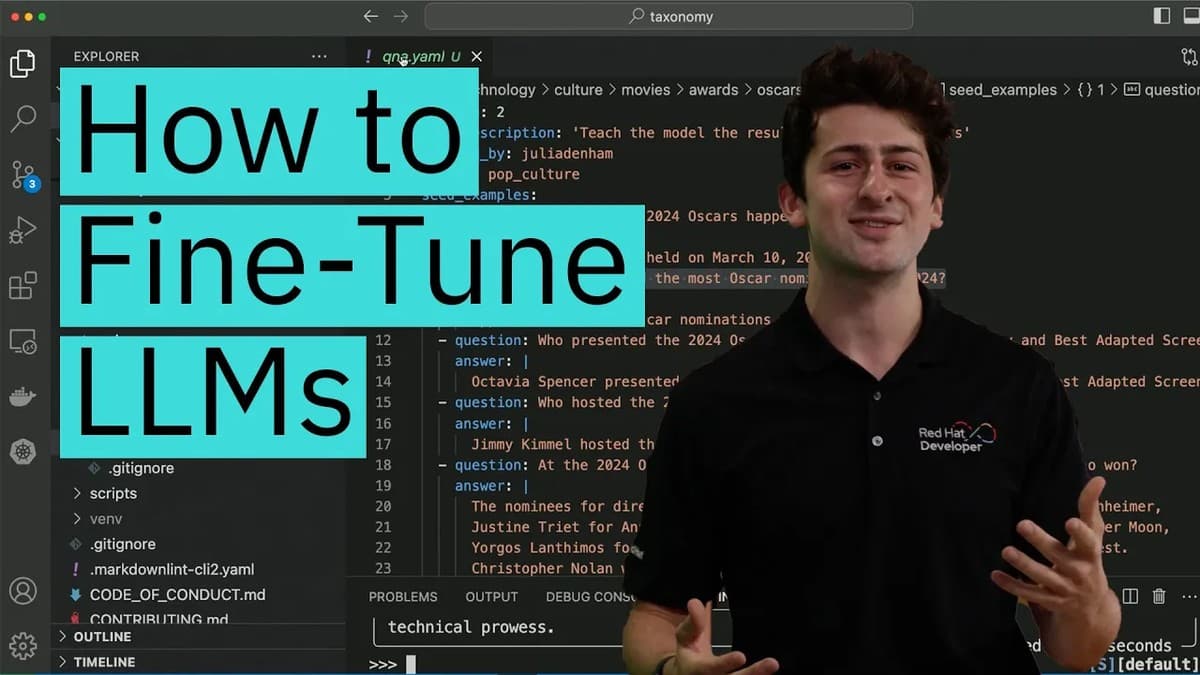Screen dimensions: 1200x675
Task: Open the Run and Debug view
Action: 22,231
